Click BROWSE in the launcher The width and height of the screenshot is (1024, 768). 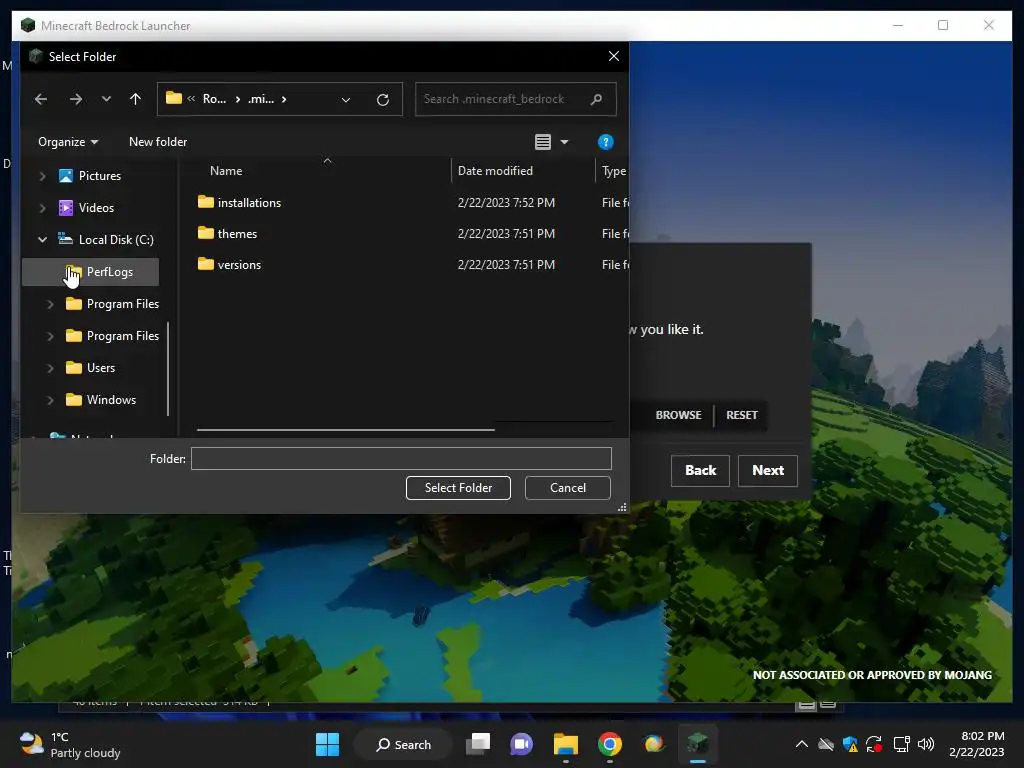[679, 415]
